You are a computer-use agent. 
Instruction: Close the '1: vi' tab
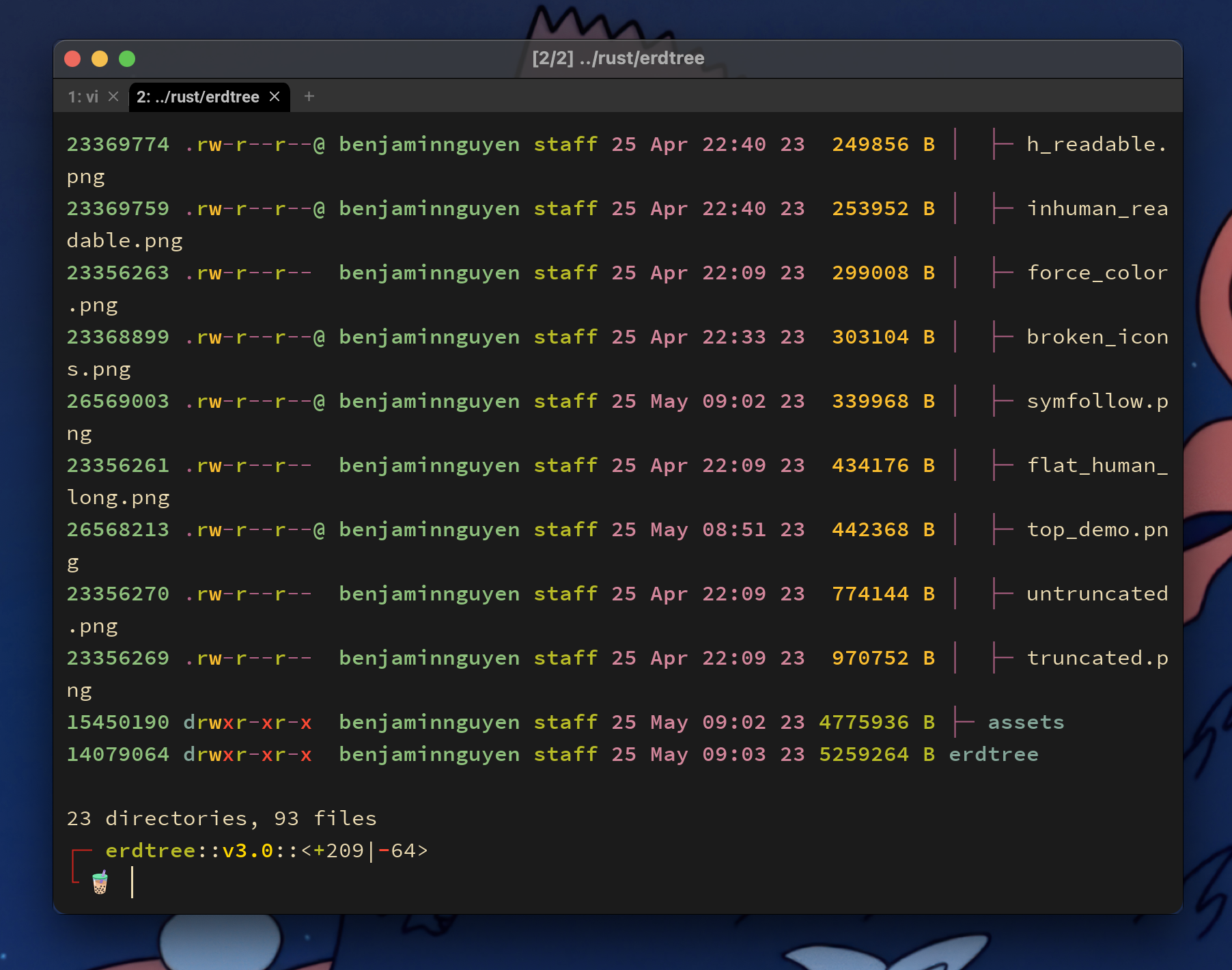(x=113, y=96)
